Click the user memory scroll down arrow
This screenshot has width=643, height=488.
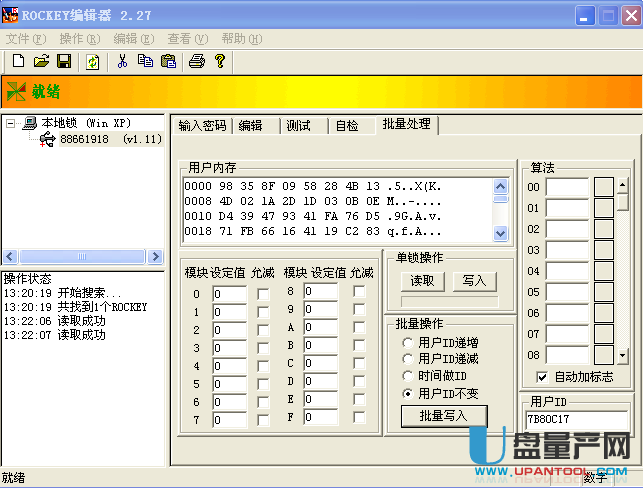[500, 234]
